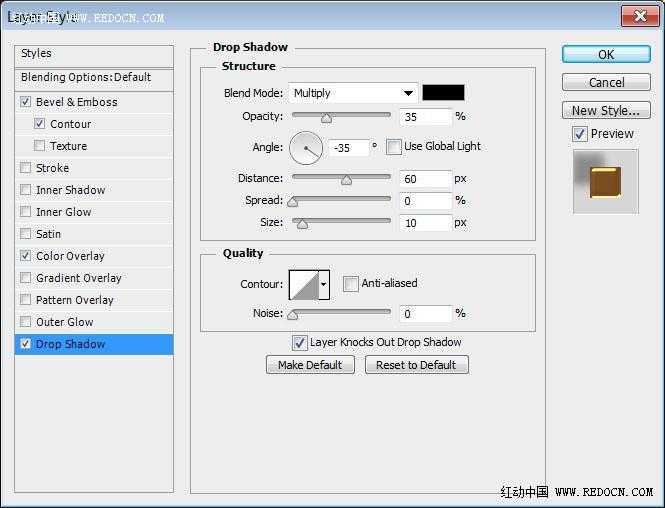This screenshot has height=508, width=665.
Task: Close the Layer Style dialog
Action: (640, 17)
